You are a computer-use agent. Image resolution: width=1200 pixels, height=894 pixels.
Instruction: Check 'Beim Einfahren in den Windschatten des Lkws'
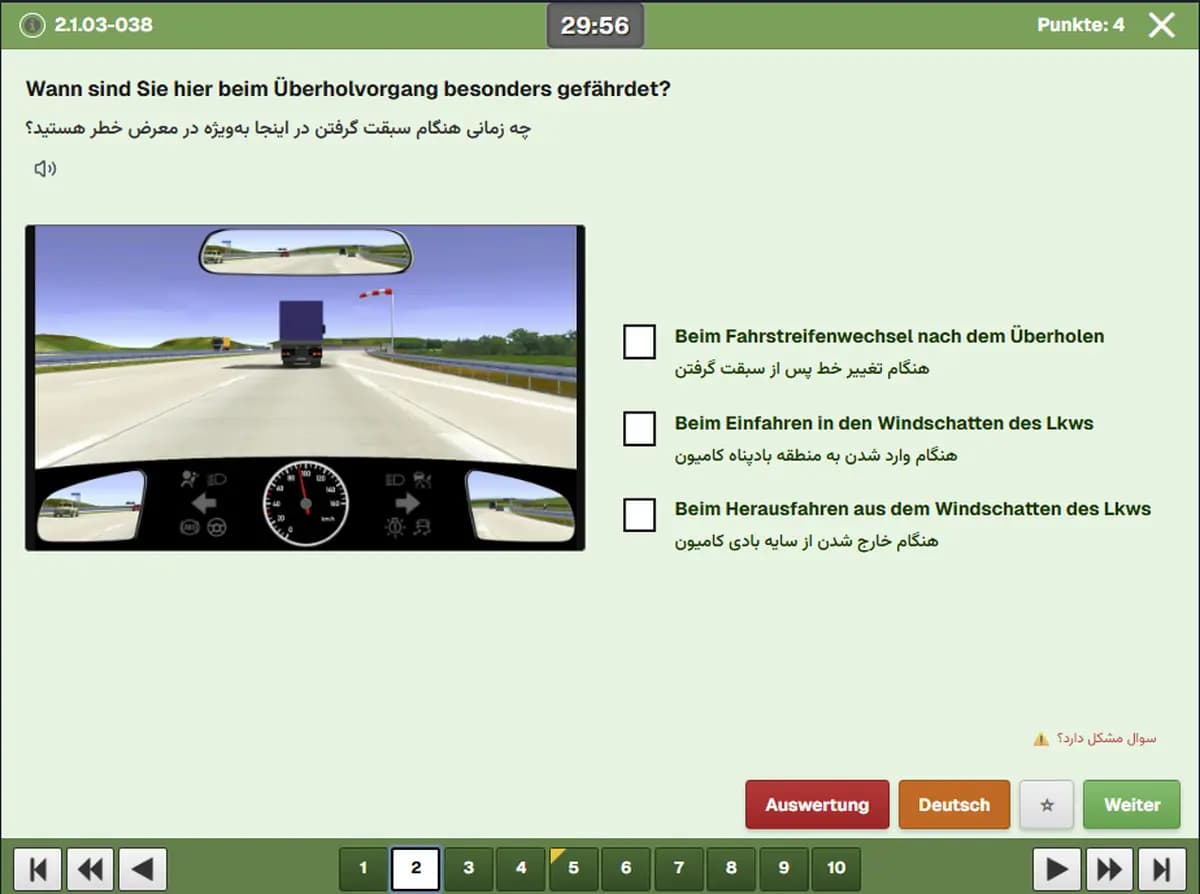click(x=639, y=429)
